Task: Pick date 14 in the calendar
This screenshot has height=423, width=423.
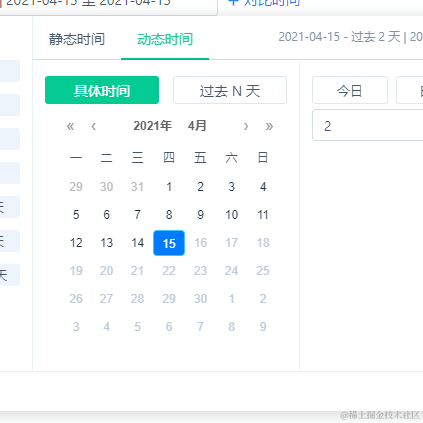Action: tap(138, 243)
